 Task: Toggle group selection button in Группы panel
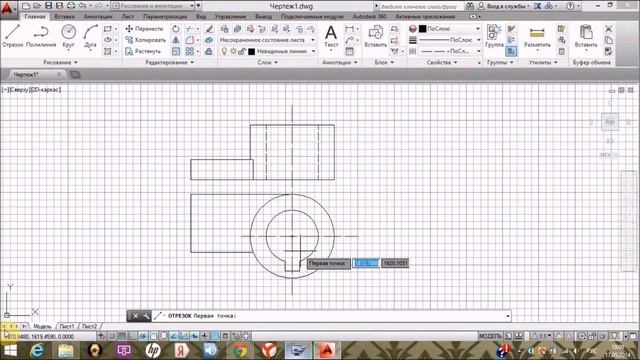(511, 51)
